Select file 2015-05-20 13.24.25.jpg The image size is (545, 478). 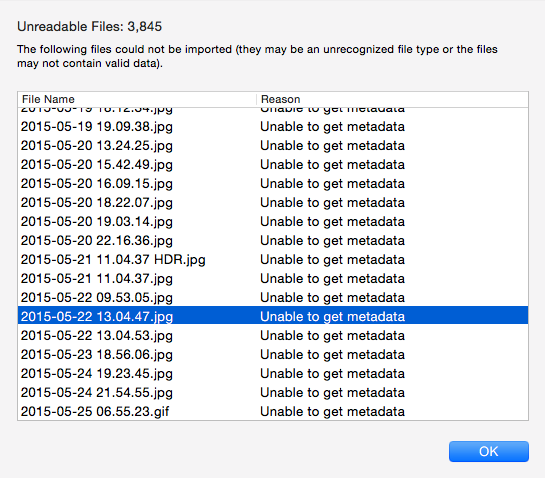(x=273, y=146)
